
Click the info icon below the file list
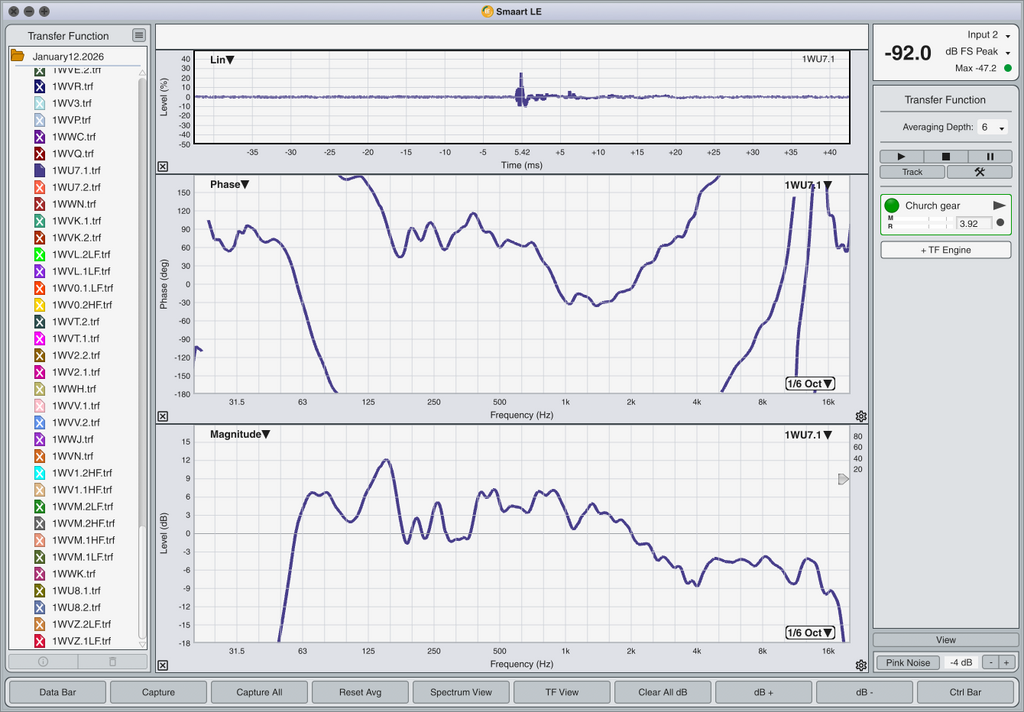point(43,661)
